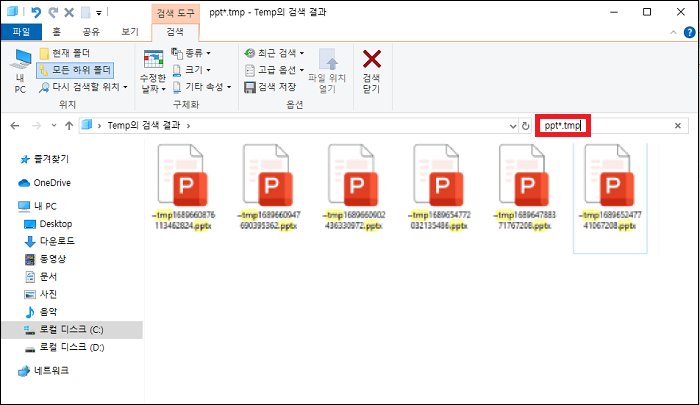
Task: Click the Redo icon in title bar
Action: point(53,12)
